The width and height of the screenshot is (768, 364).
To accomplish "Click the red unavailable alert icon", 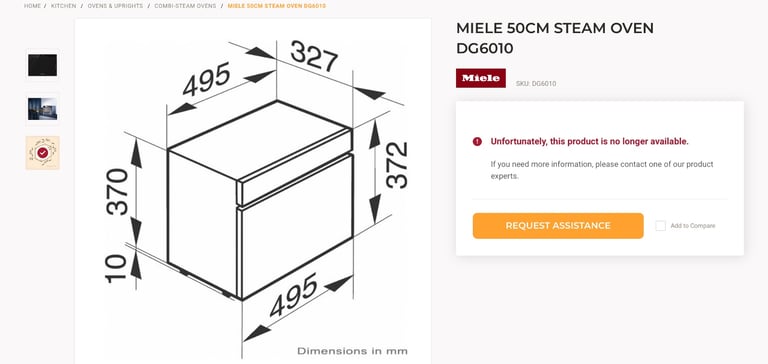I will 477,142.
